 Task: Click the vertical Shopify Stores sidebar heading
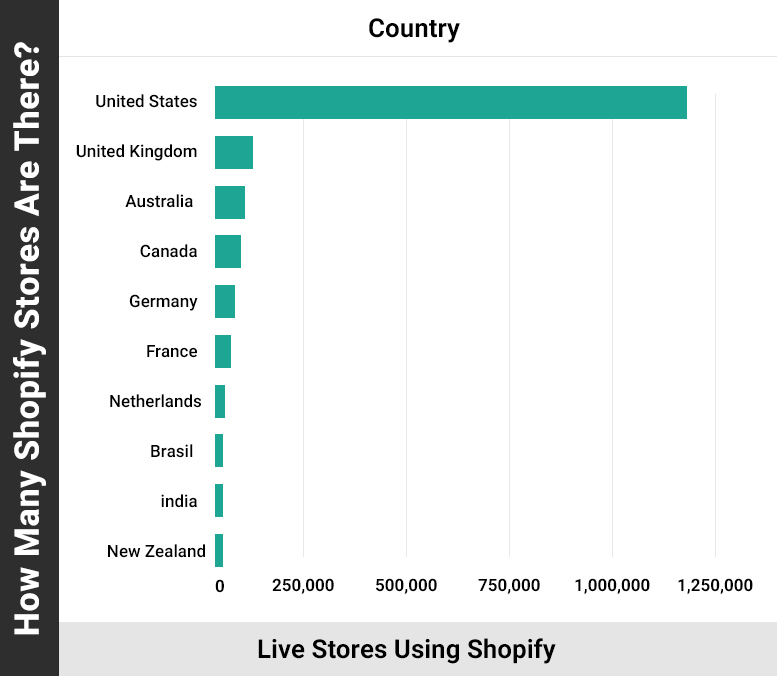tap(29, 338)
